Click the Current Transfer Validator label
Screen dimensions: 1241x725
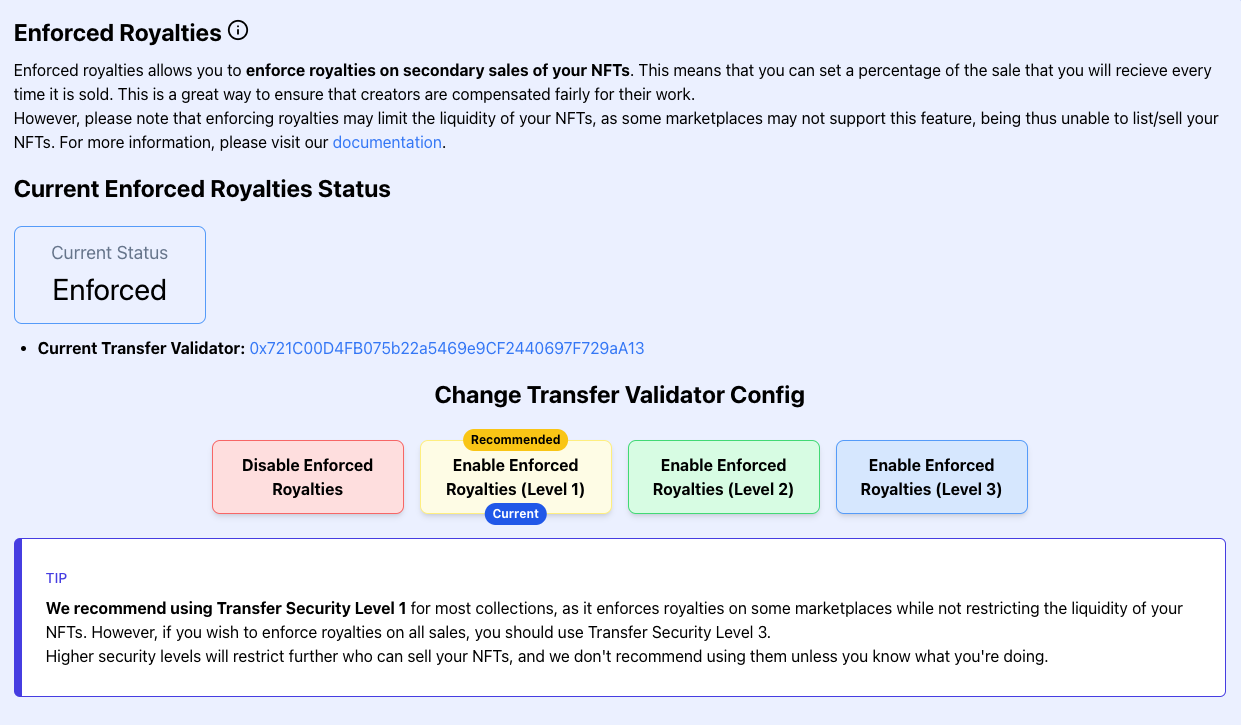(x=141, y=348)
